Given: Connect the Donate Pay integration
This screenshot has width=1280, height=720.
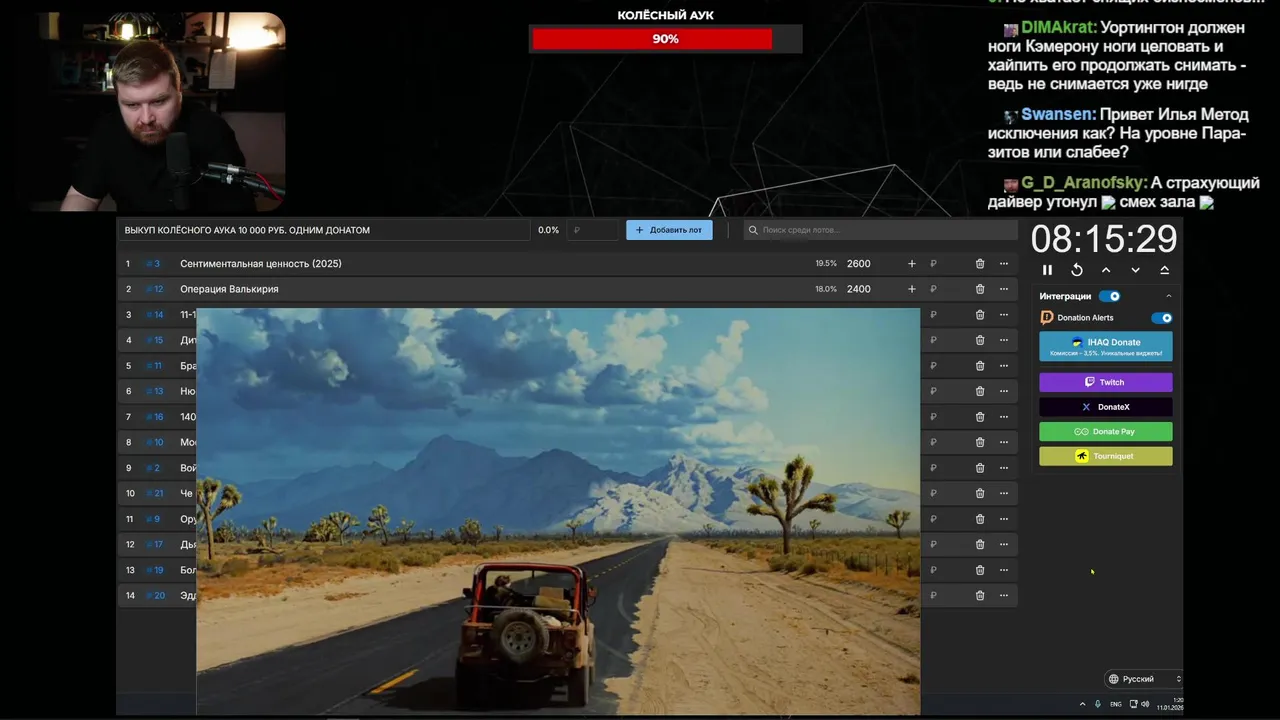Looking at the screenshot, I should pos(1106,432).
